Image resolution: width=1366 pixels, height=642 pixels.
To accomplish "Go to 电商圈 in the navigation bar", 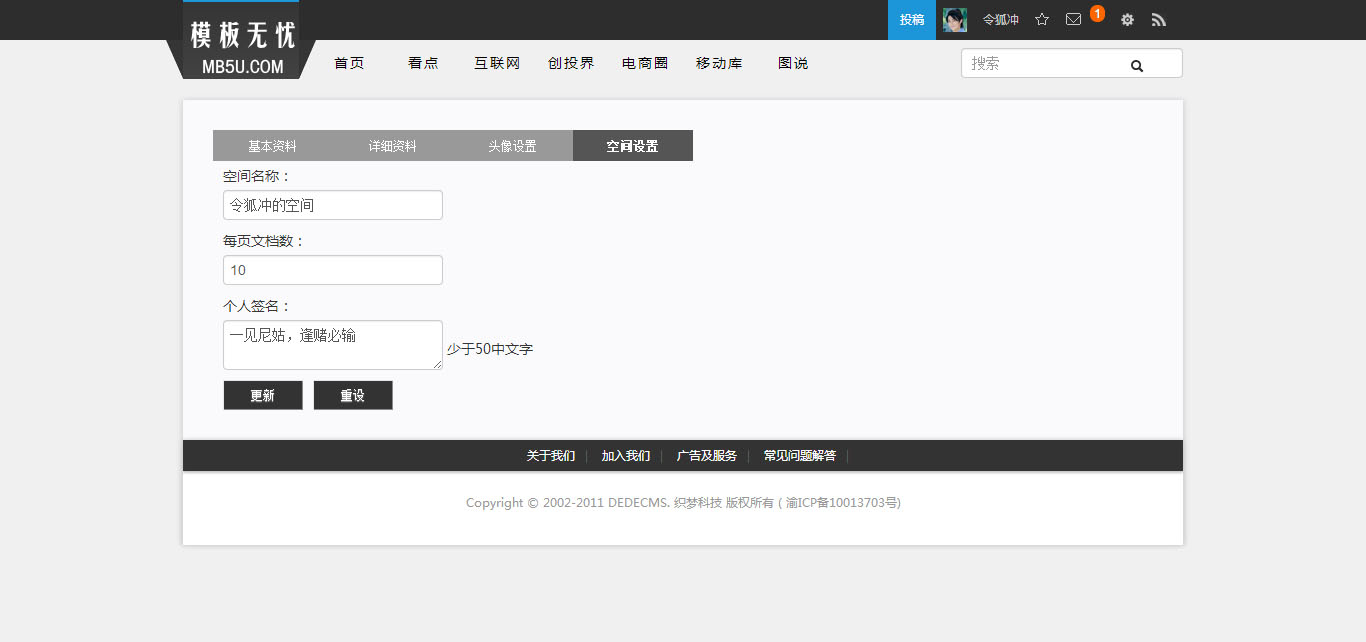I will (x=645, y=63).
